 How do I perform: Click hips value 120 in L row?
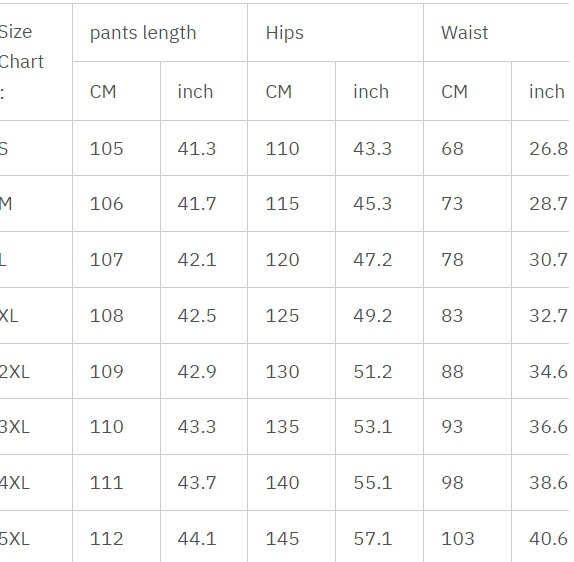click(x=282, y=260)
